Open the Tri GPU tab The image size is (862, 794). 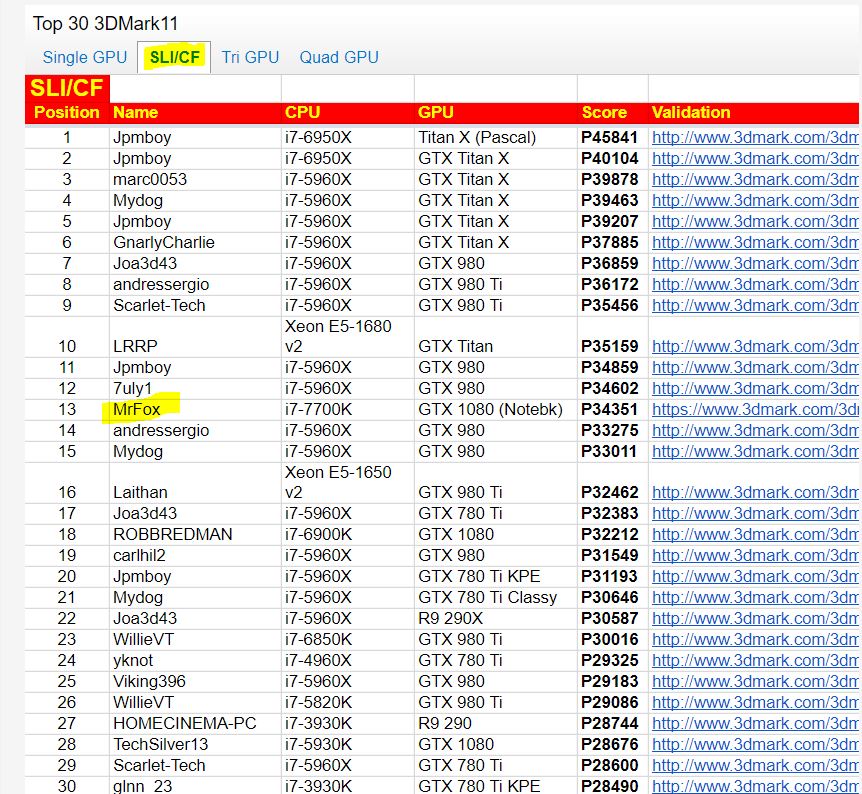point(250,57)
